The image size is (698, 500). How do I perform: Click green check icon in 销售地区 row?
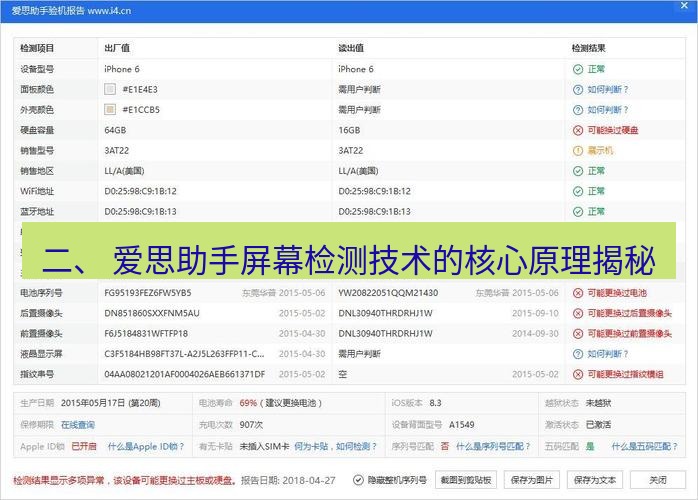[578, 171]
